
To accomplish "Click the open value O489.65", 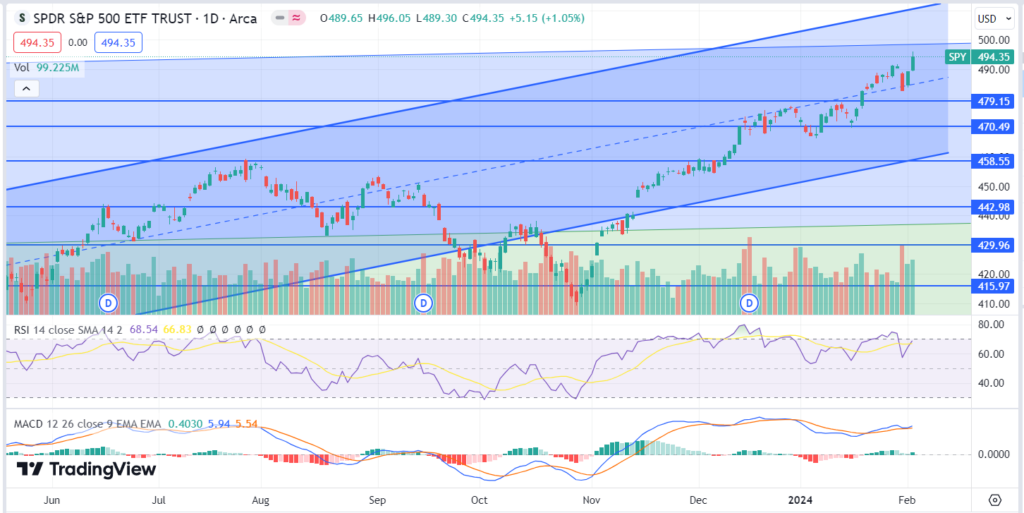I will 342,18.
